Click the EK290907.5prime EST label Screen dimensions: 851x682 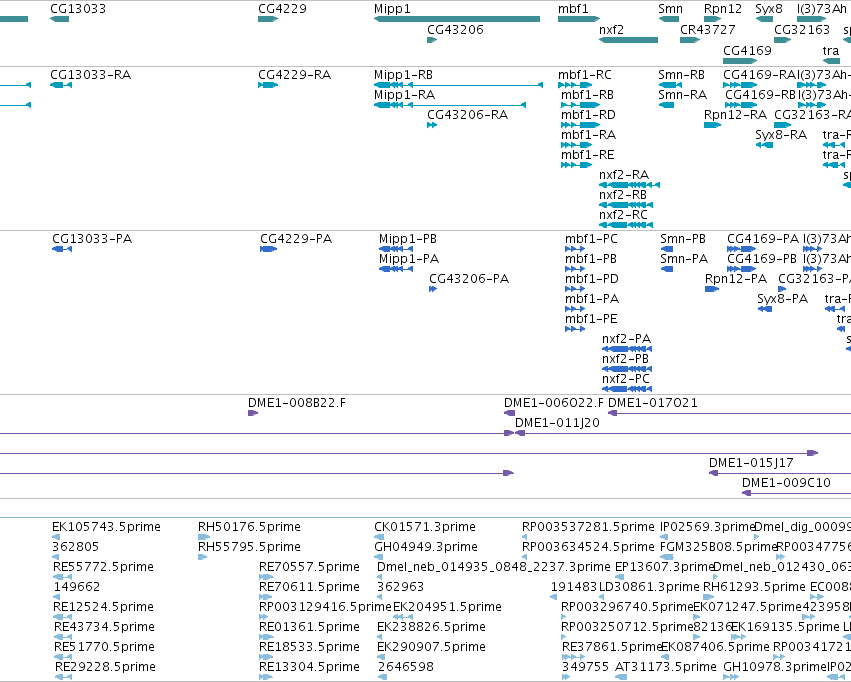click(431, 647)
